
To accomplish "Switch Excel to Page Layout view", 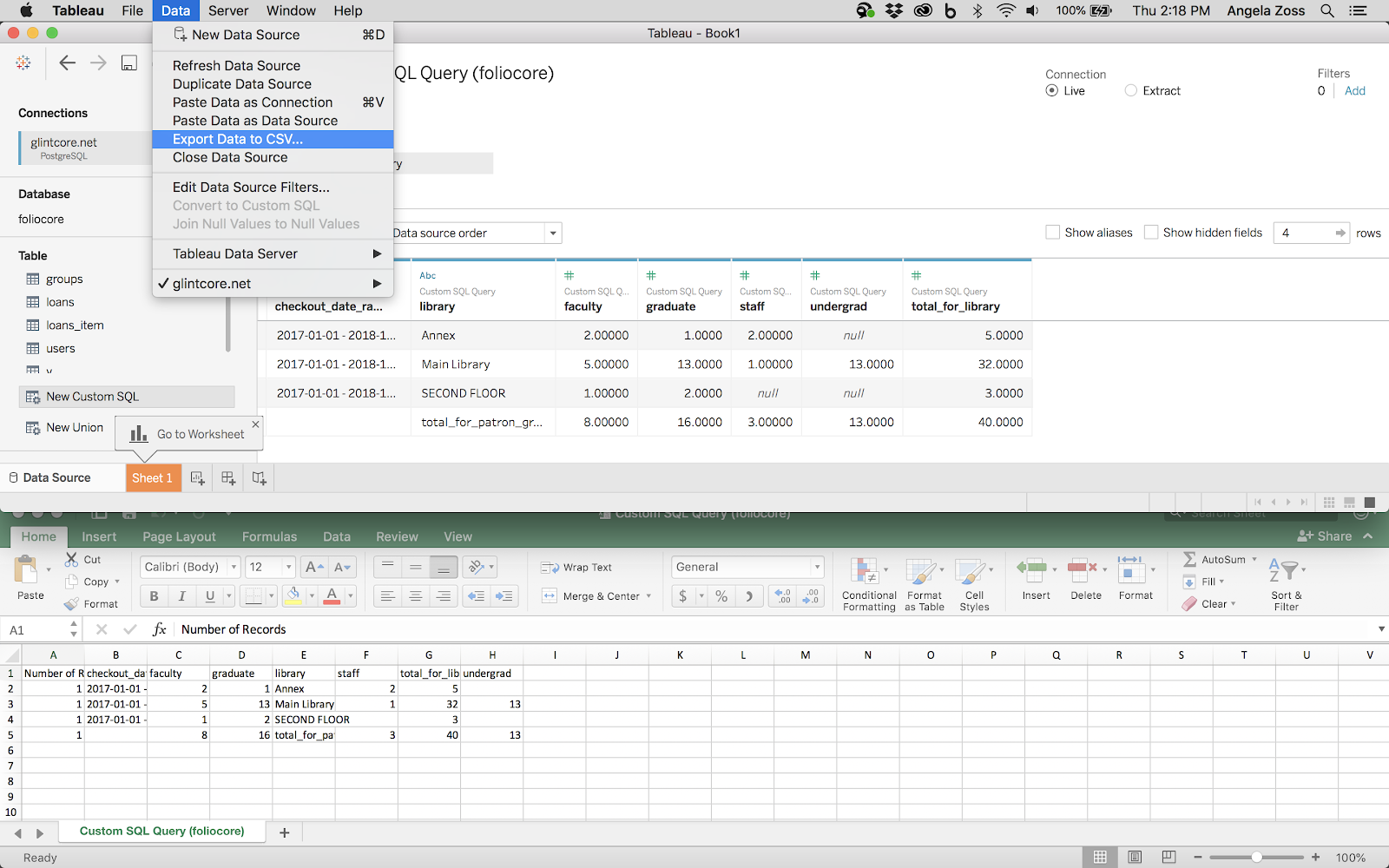I will coord(1135,857).
